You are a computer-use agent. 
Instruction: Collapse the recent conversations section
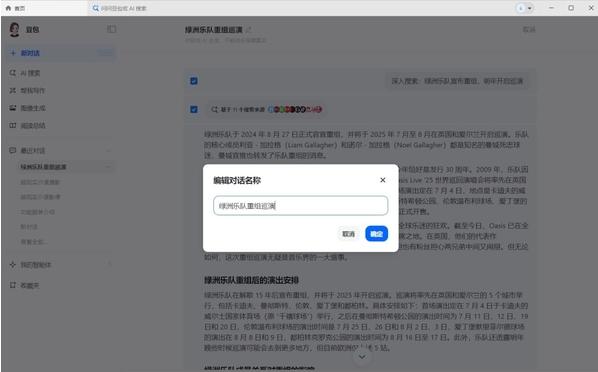coord(109,150)
